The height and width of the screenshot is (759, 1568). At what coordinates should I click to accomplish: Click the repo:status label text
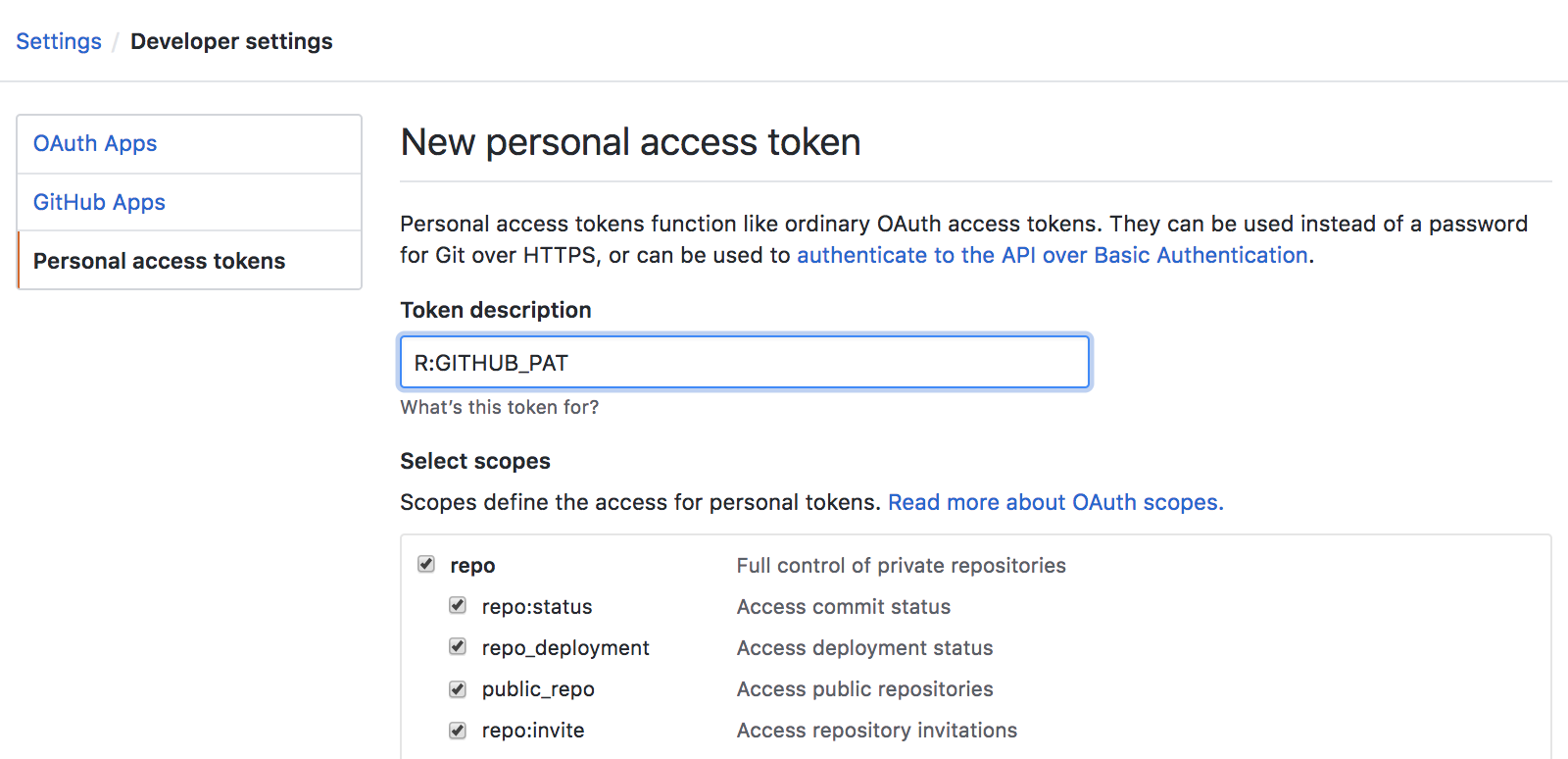536,606
